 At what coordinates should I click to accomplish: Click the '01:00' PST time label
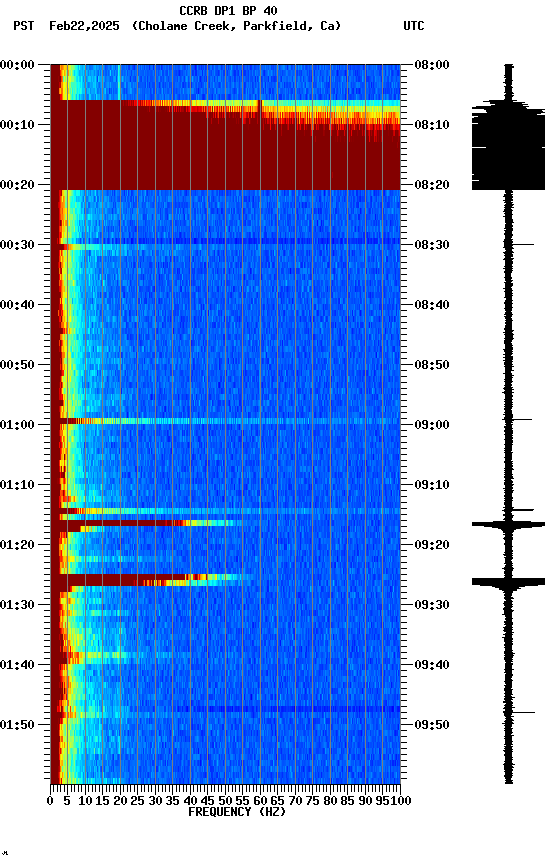pos(17,425)
